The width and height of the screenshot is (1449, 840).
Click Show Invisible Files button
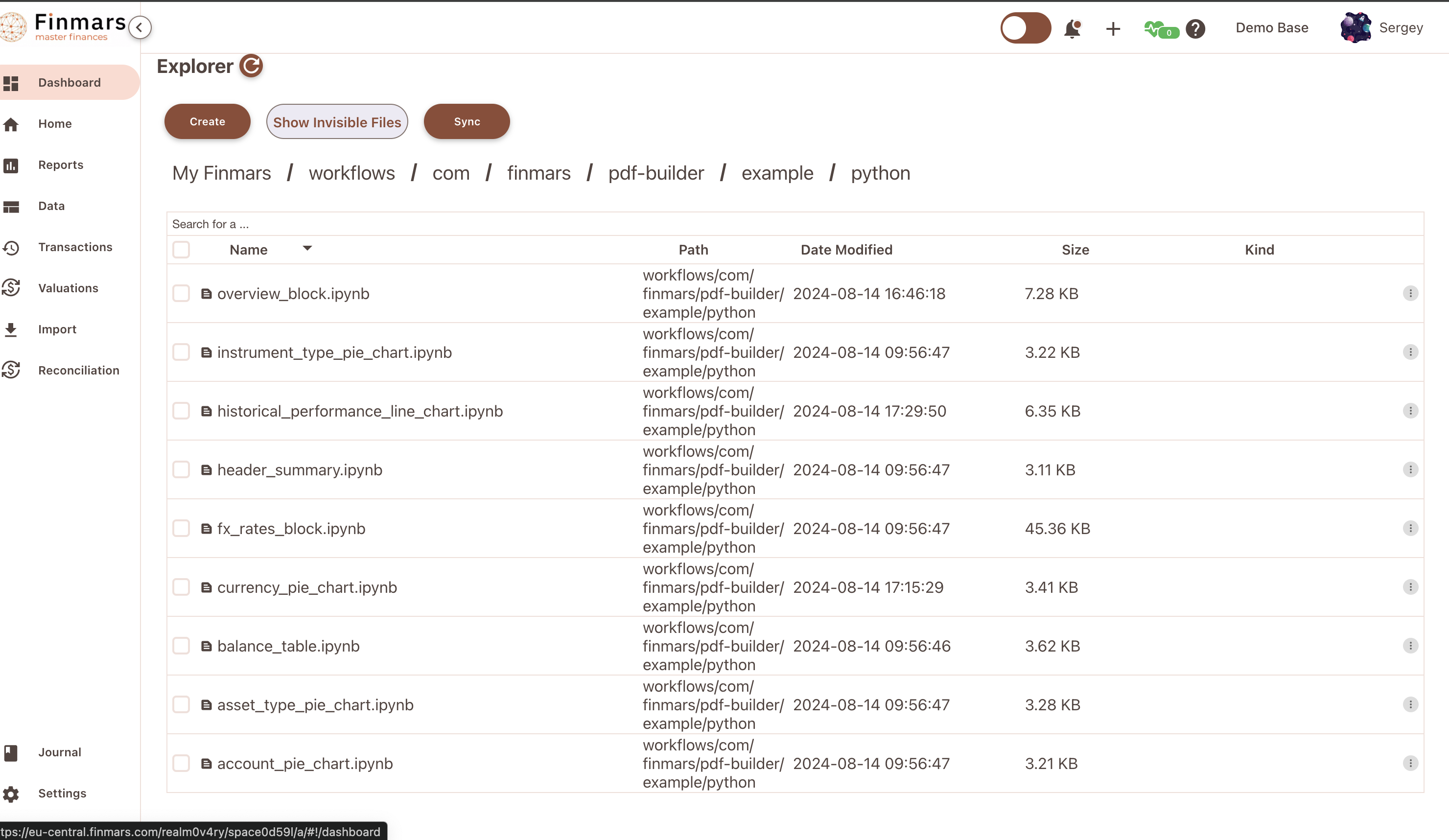337,122
